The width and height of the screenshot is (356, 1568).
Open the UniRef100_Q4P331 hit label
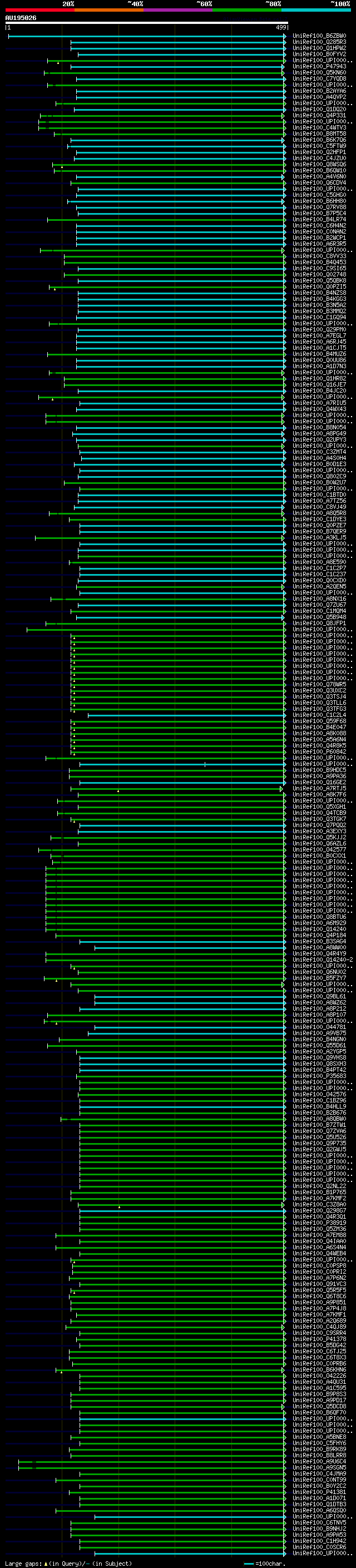(319, 116)
